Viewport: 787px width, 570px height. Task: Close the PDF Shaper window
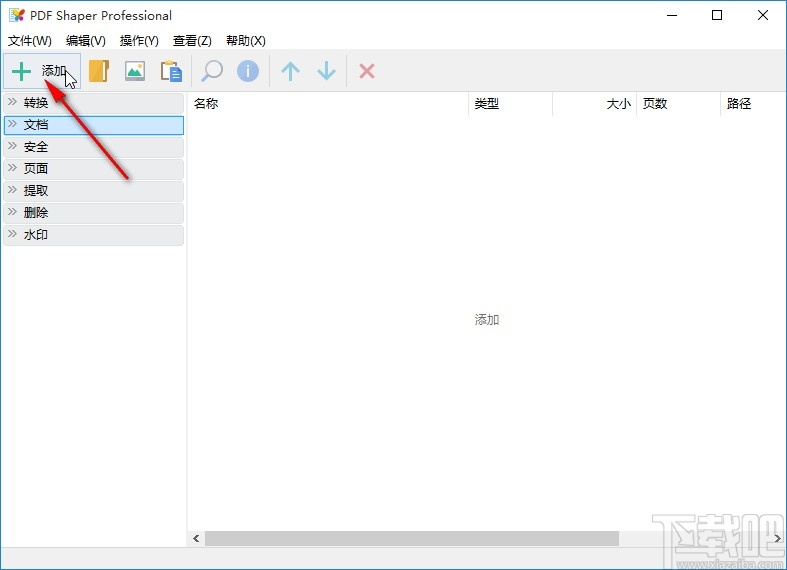[x=763, y=15]
